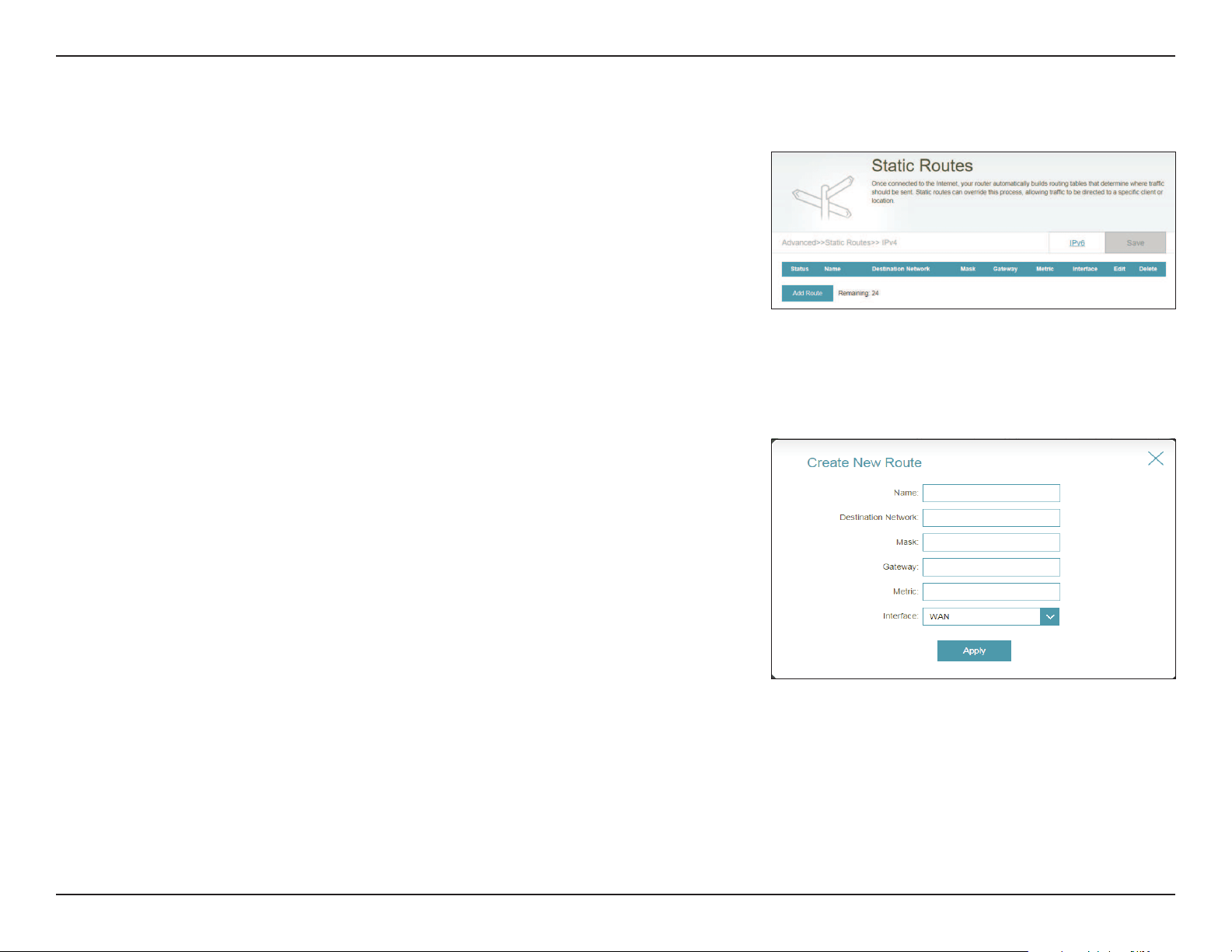Click the Edit column header

[x=1119, y=269]
